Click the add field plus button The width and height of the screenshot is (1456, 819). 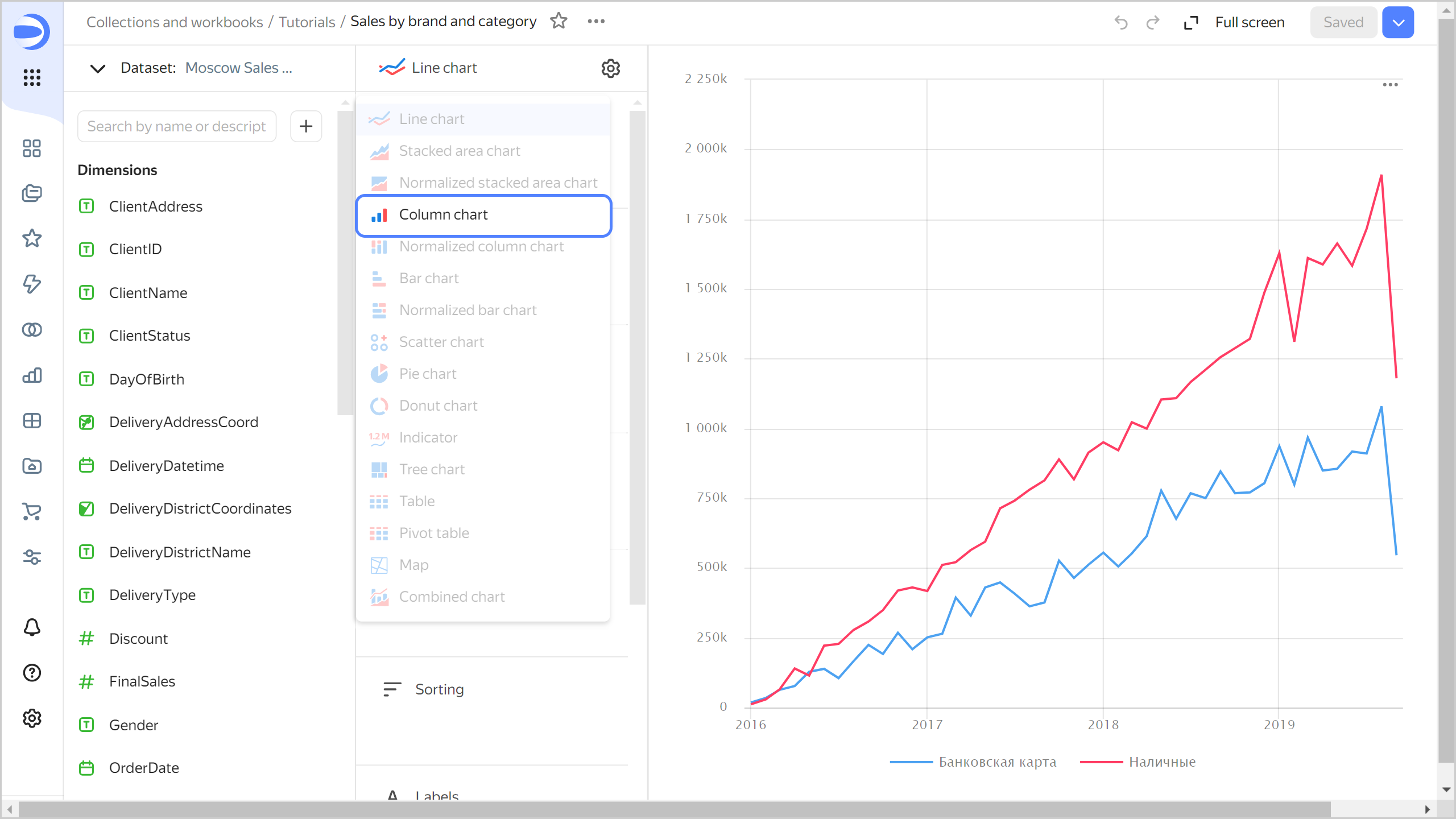coord(306,126)
